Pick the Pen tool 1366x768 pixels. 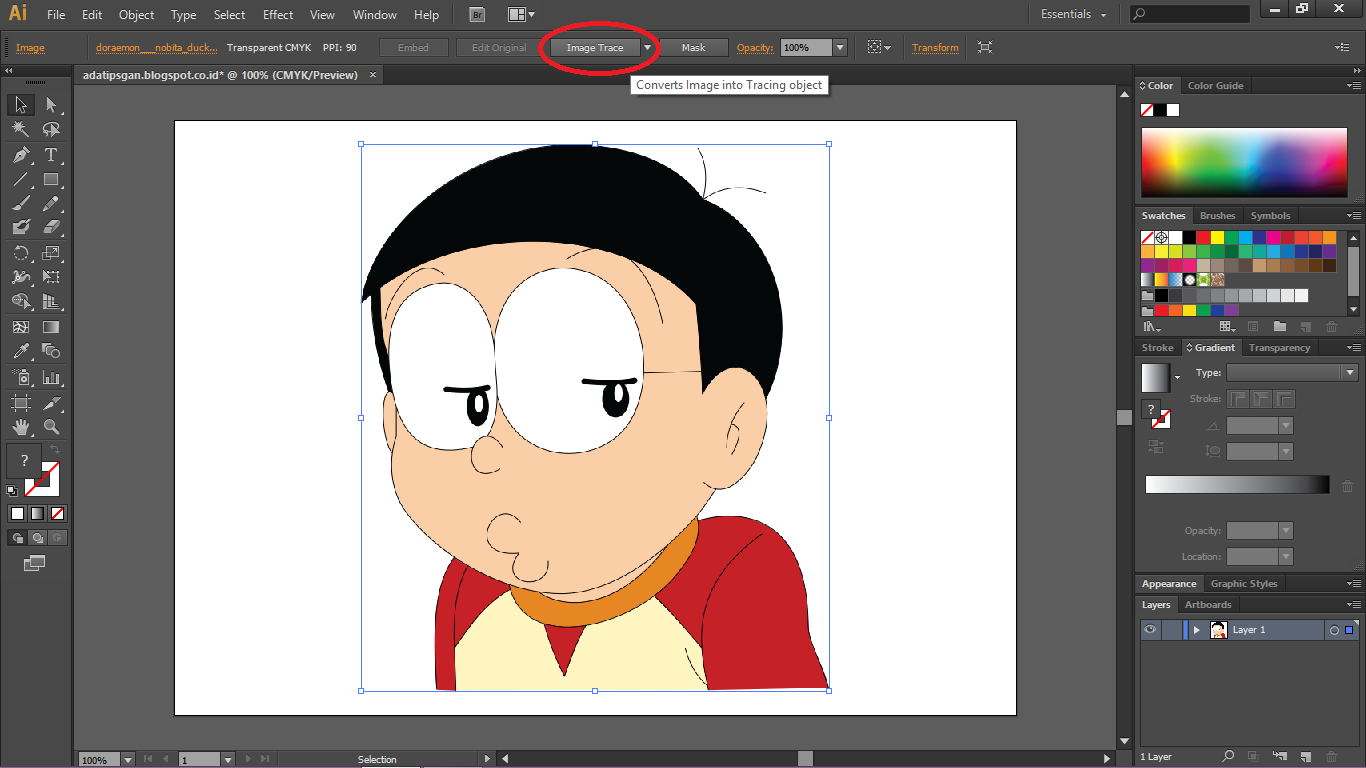21,154
